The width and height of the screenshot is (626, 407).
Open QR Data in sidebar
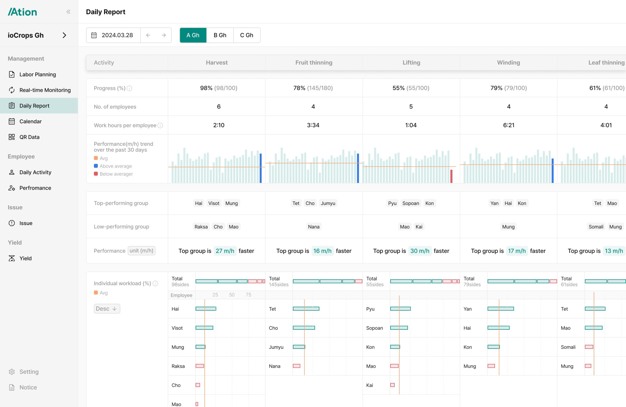coord(29,137)
